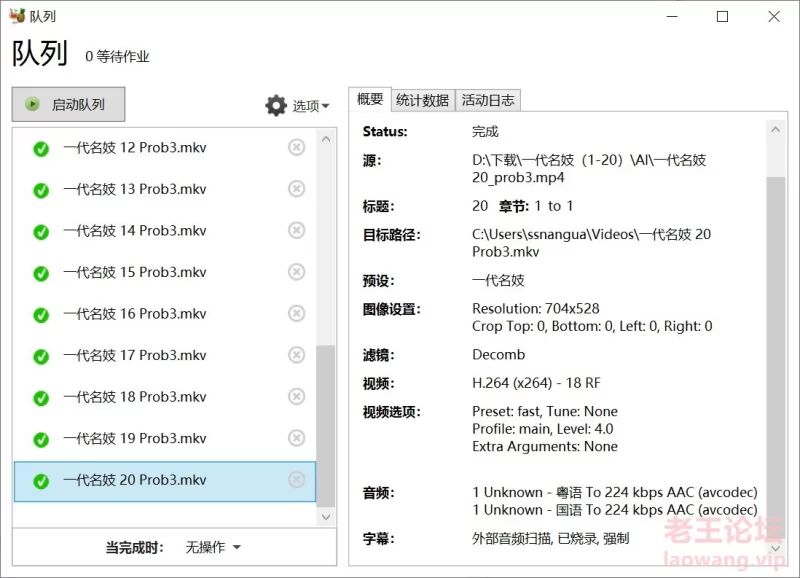The image size is (800, 578).
Task: Expand the 当完成时 无操作 dropdown
Action: tap(213, 548)
